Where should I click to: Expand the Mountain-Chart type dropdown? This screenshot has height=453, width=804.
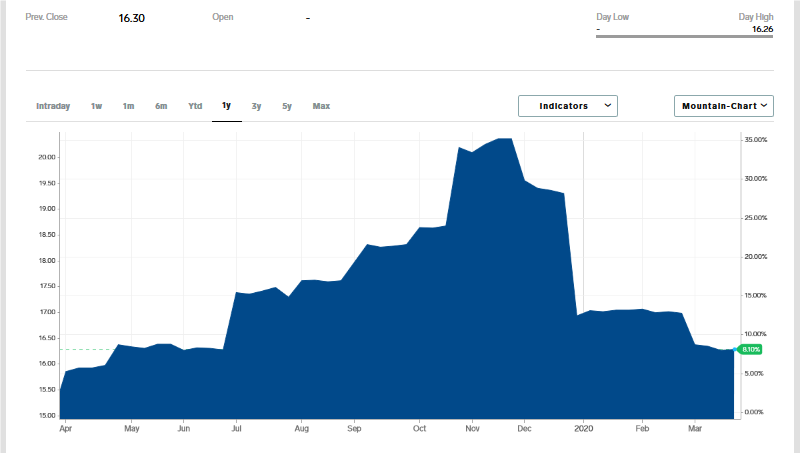[724, 106]
